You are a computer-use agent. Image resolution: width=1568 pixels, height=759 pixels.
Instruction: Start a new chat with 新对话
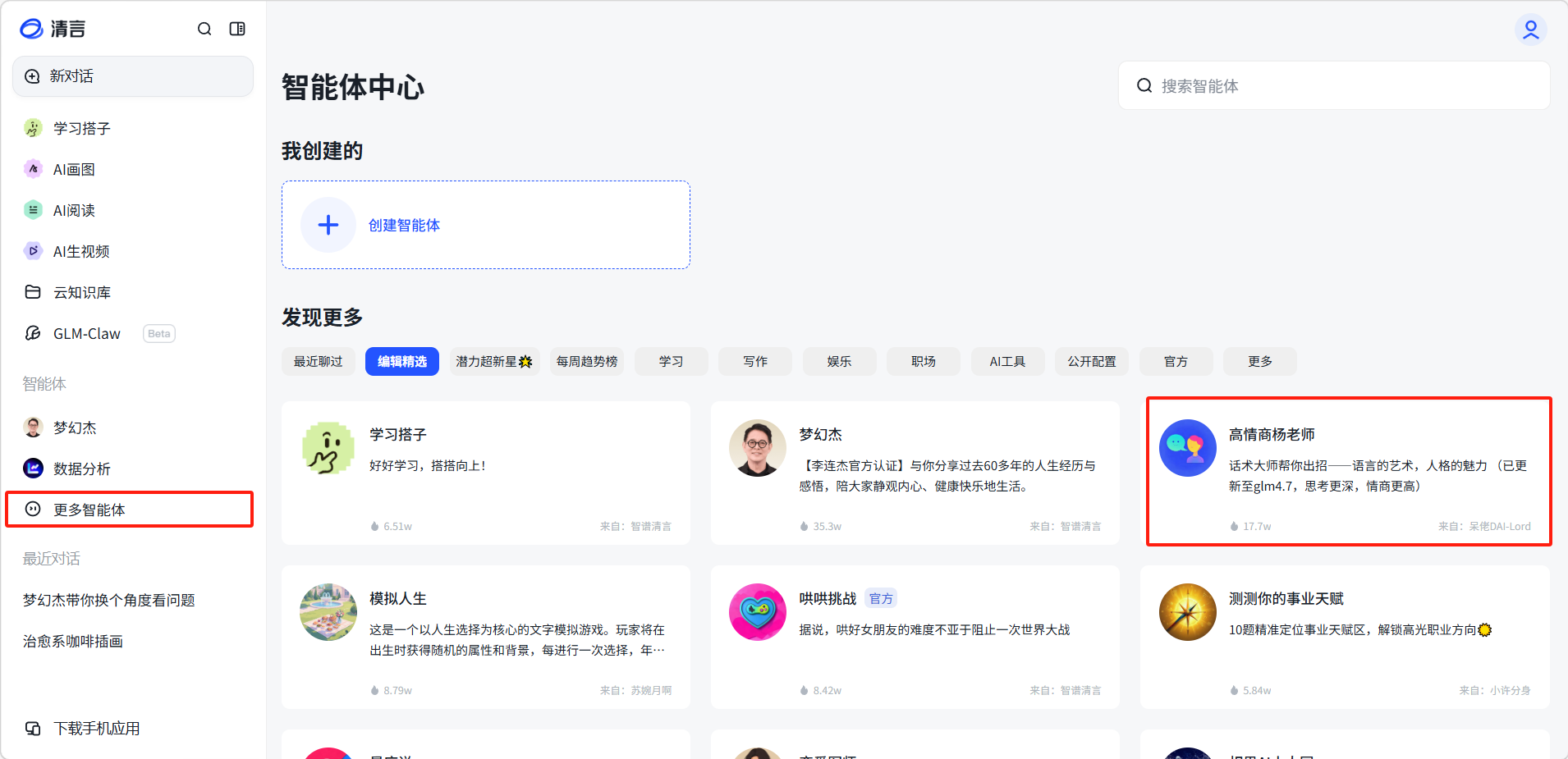[133, 76]
